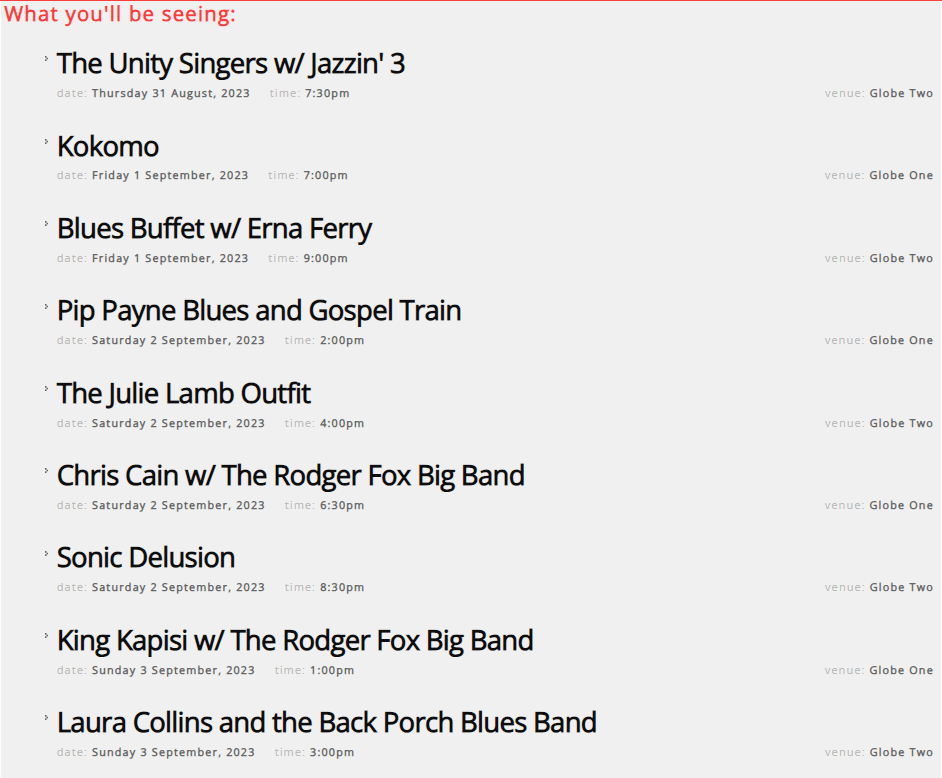Expand the arrow beside King Kapisi event
The image size is (942, 778).
pyautogui.click(x=46, y=635)
